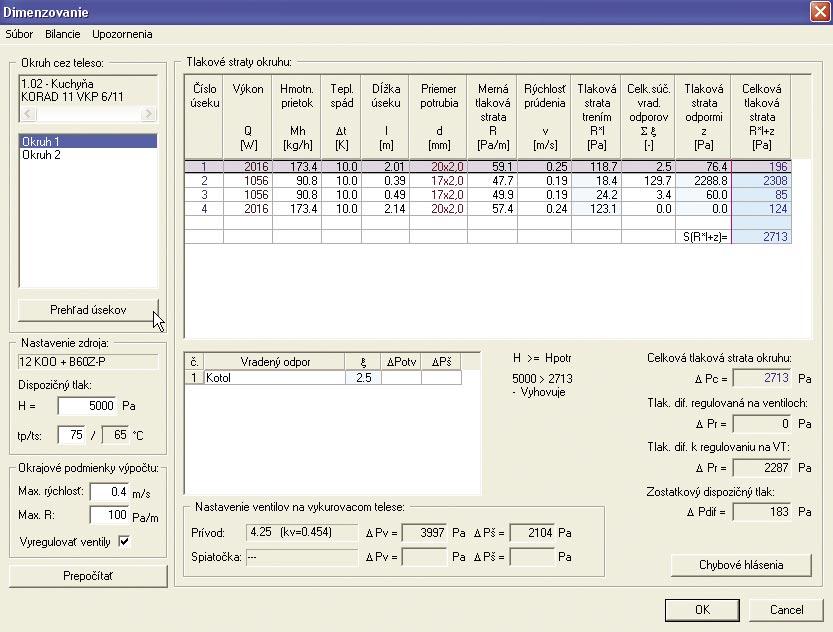The width and height of the screenshot is (833, 632).
Task: Click the Rýchlosť prúdenia column header
Action: click(x=545, y=116)
